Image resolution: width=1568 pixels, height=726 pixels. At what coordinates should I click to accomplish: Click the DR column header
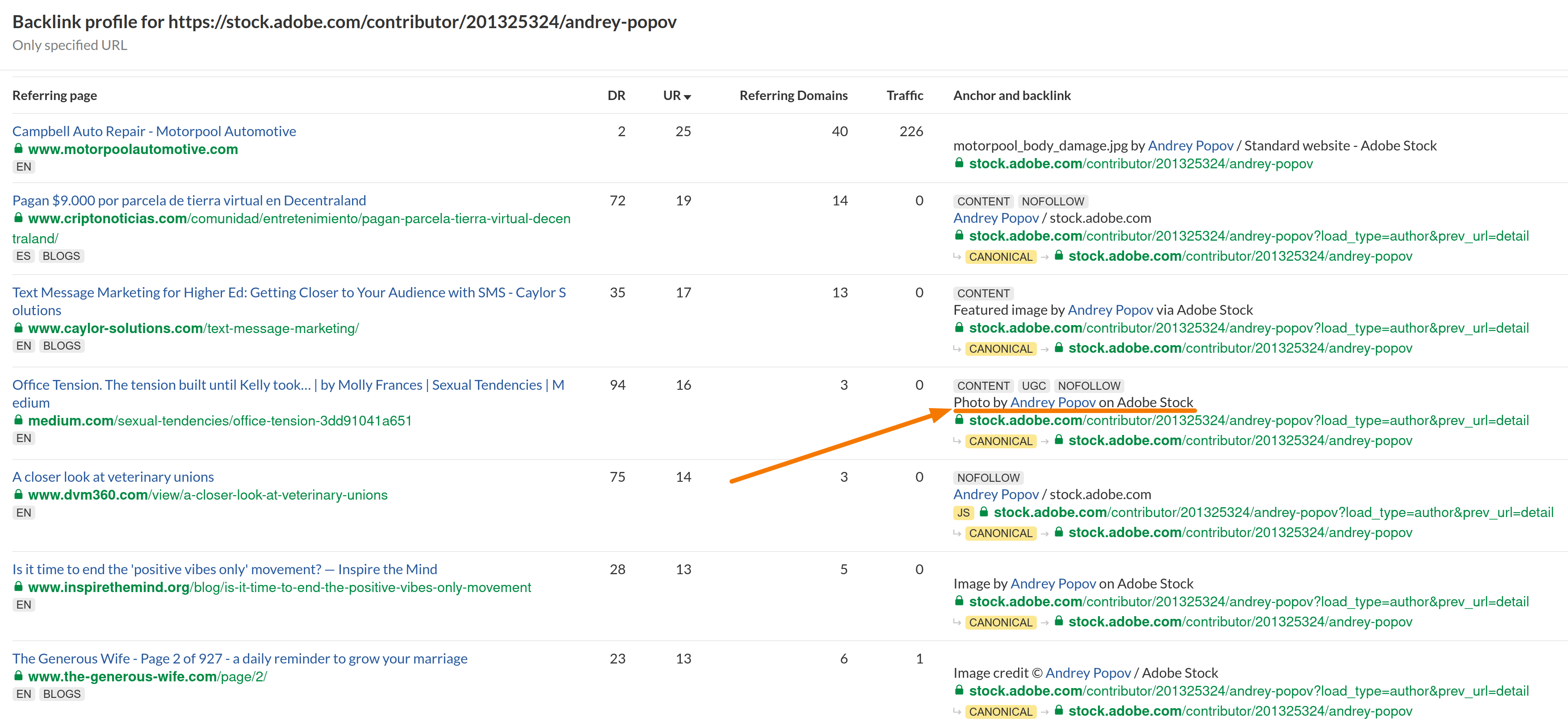click(616, 96)
